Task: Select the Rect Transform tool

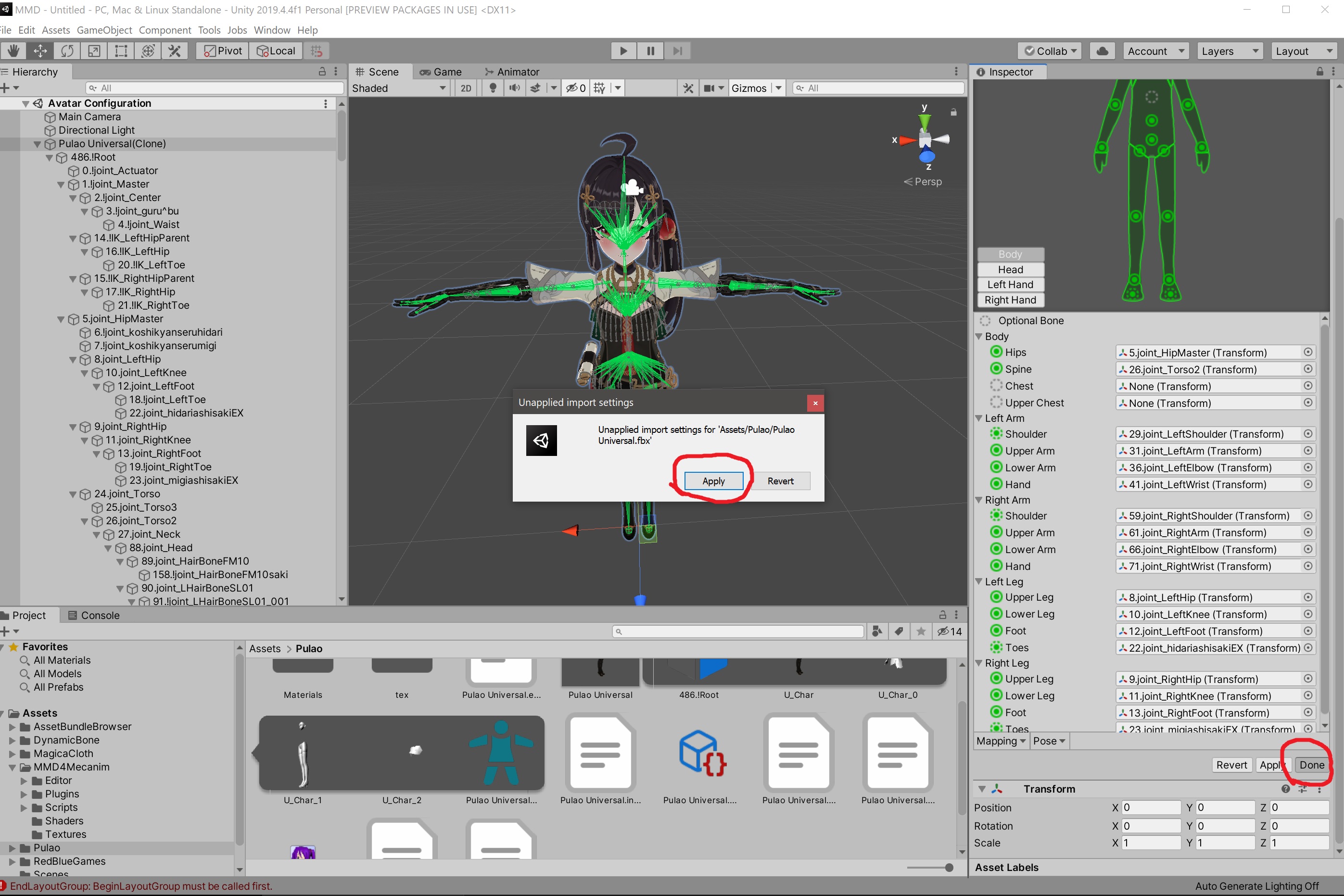Action: tap(121, 51)
